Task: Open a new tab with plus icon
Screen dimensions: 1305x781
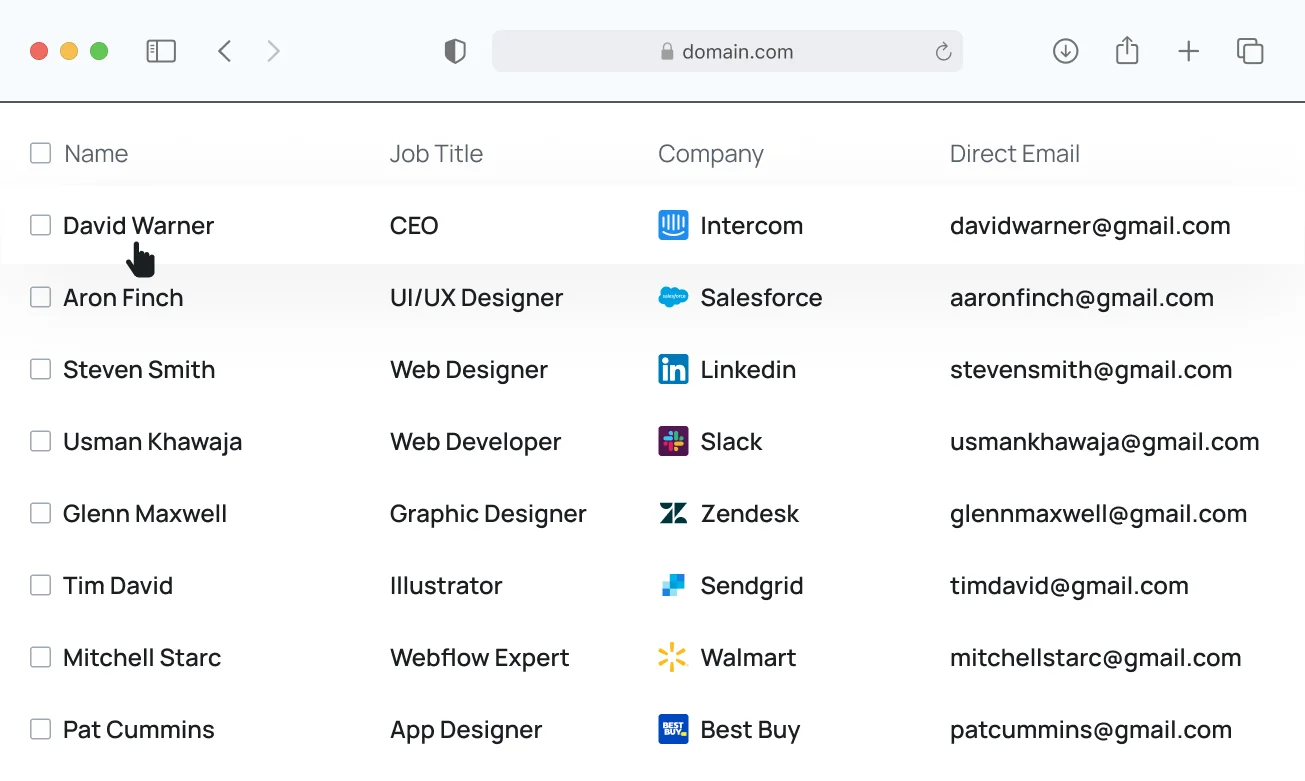Action: pyautogui.click(x=1188, y=52)
